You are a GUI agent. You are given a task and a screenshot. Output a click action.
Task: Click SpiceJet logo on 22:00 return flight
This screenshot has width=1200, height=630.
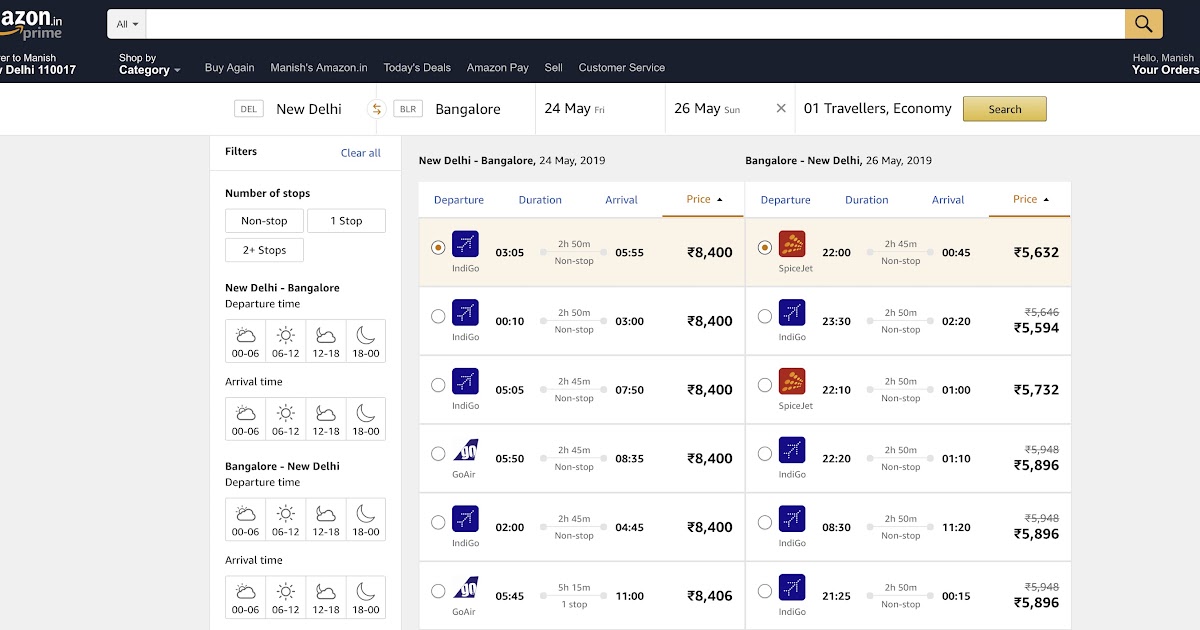pyautogui.click(x=792, y=244)
